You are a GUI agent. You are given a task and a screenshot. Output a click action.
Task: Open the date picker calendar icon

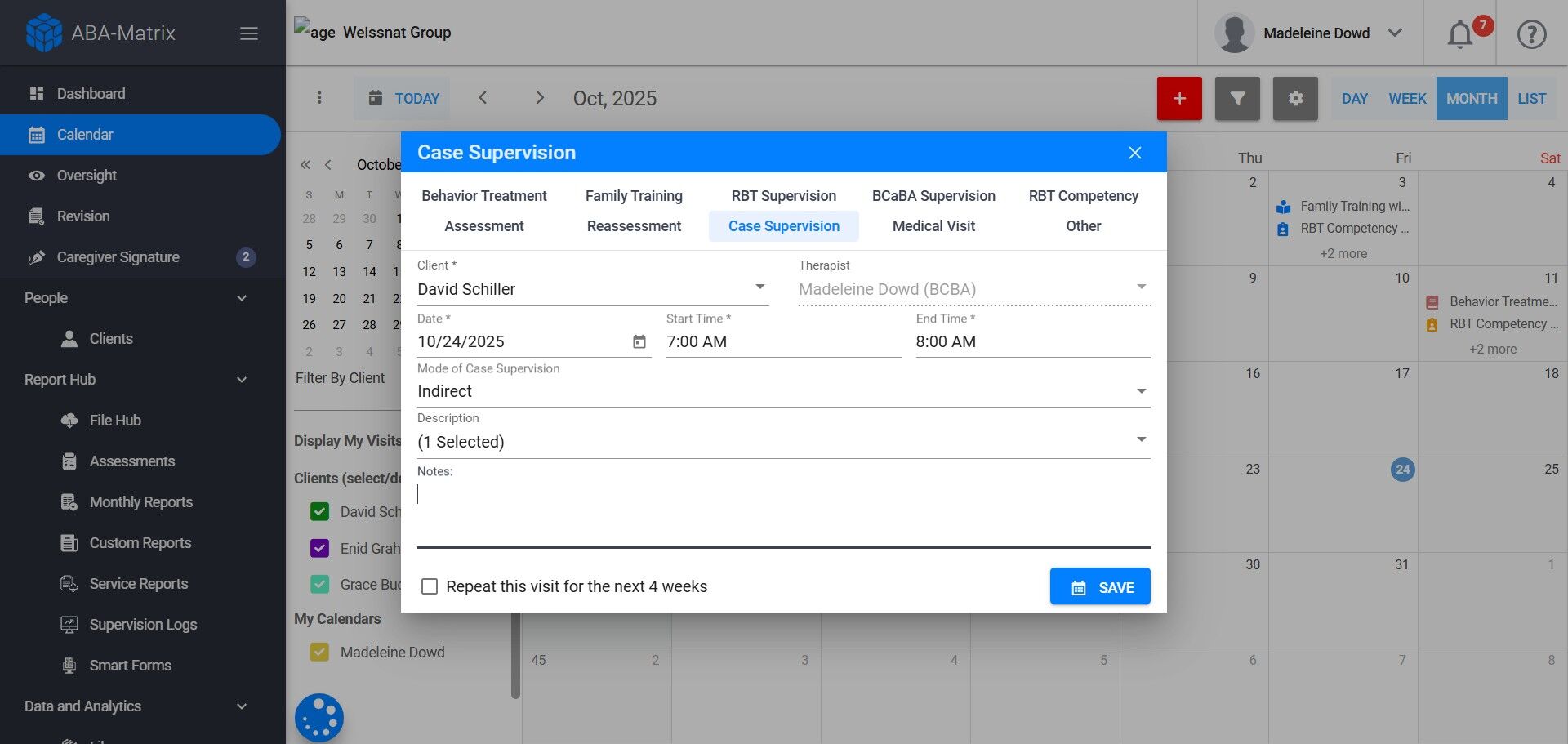[639, 342]
